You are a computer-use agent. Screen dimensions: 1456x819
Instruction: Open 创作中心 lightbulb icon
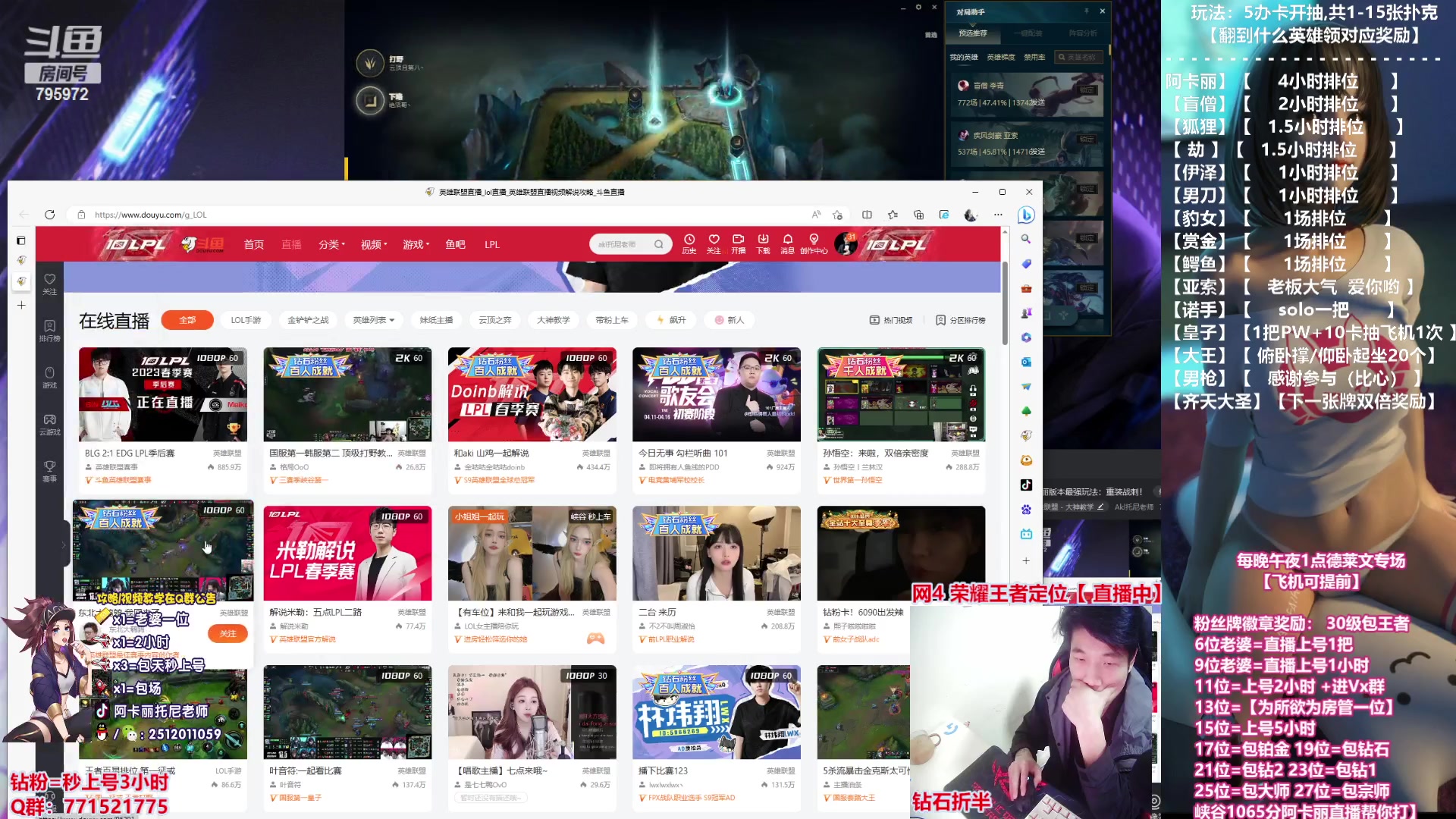[x=814, y=240]
